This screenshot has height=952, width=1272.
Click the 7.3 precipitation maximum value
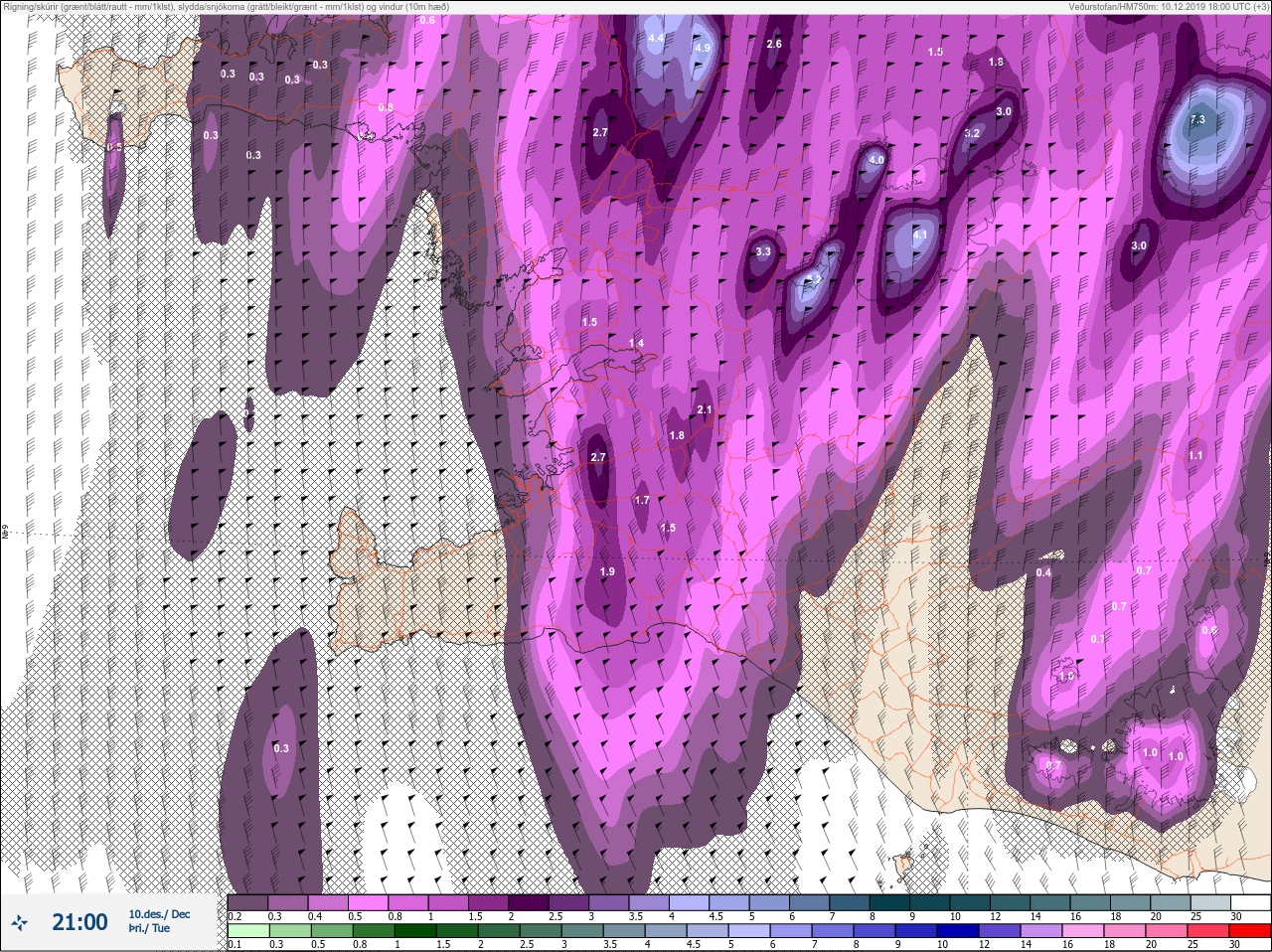pyautogui.click(x=1197, y=119)
